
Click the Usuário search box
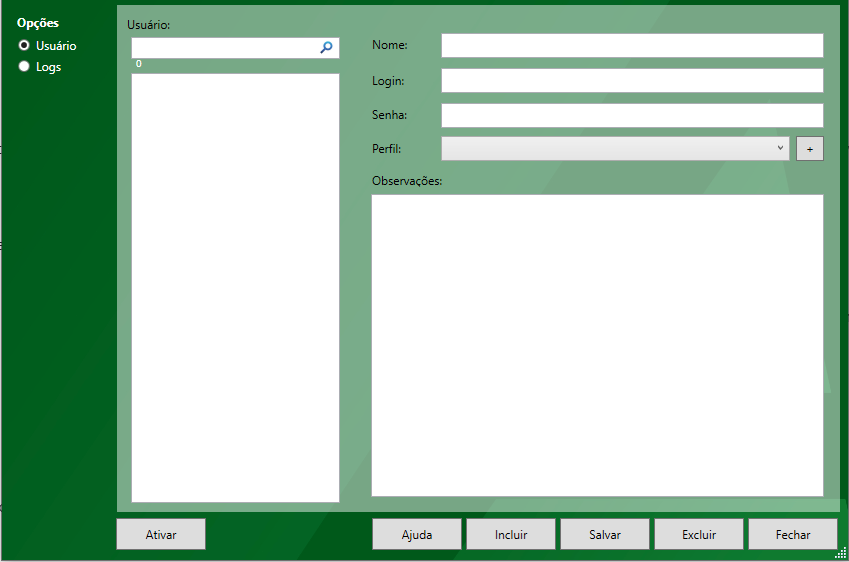(225, 47)
